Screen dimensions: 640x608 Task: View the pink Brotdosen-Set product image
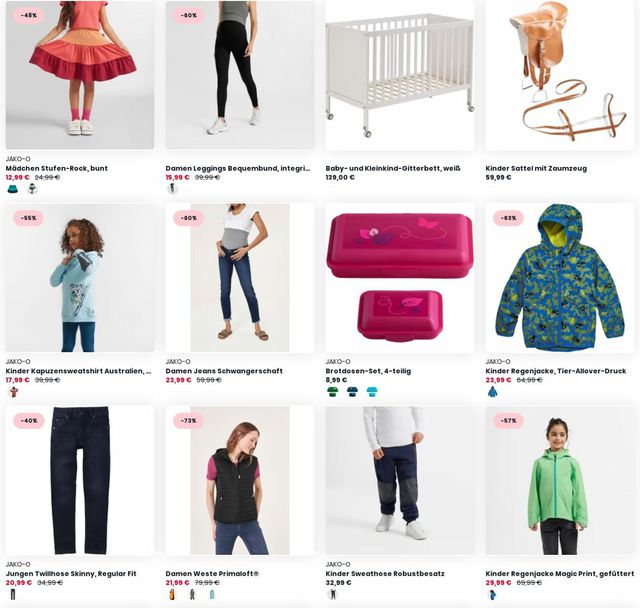[400, 277]
